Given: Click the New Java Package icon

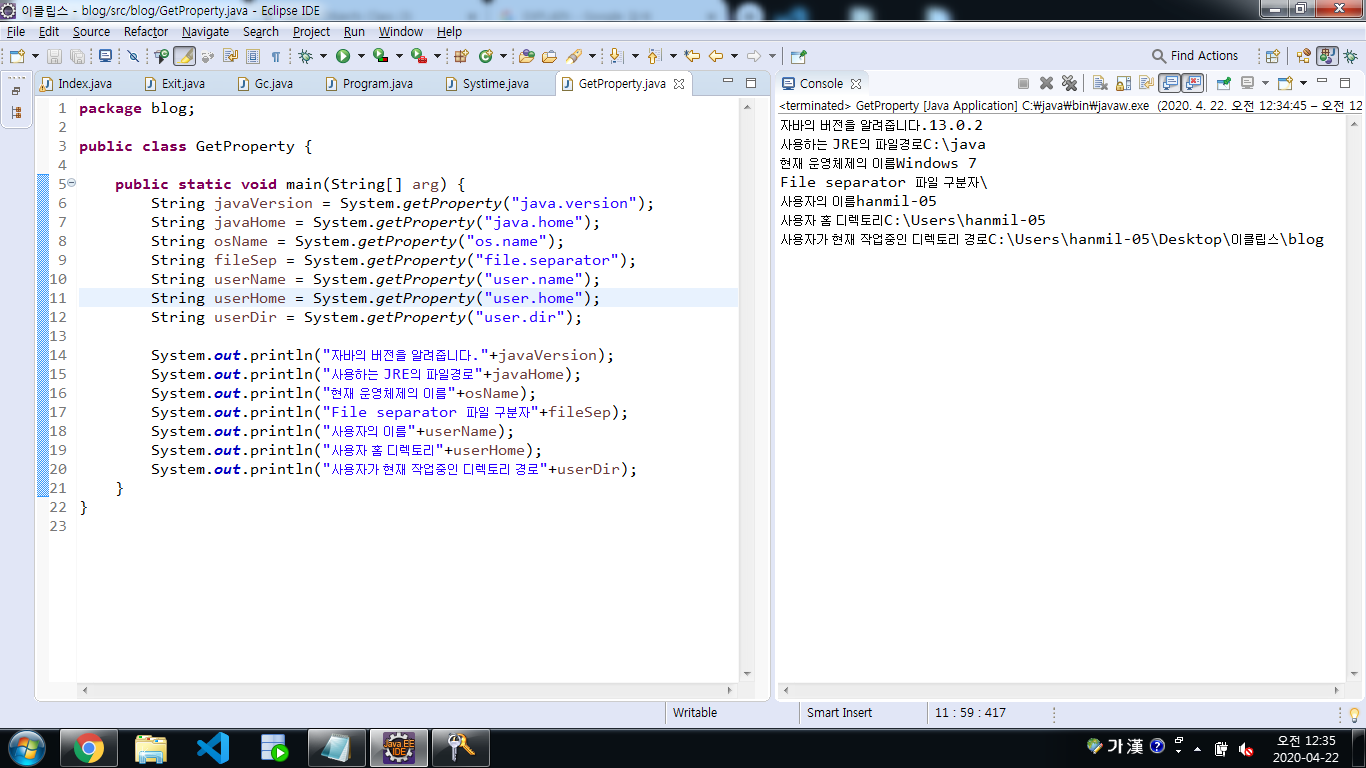Looking at the screenshot, I should pyautogui.click(x=461, y=56).
